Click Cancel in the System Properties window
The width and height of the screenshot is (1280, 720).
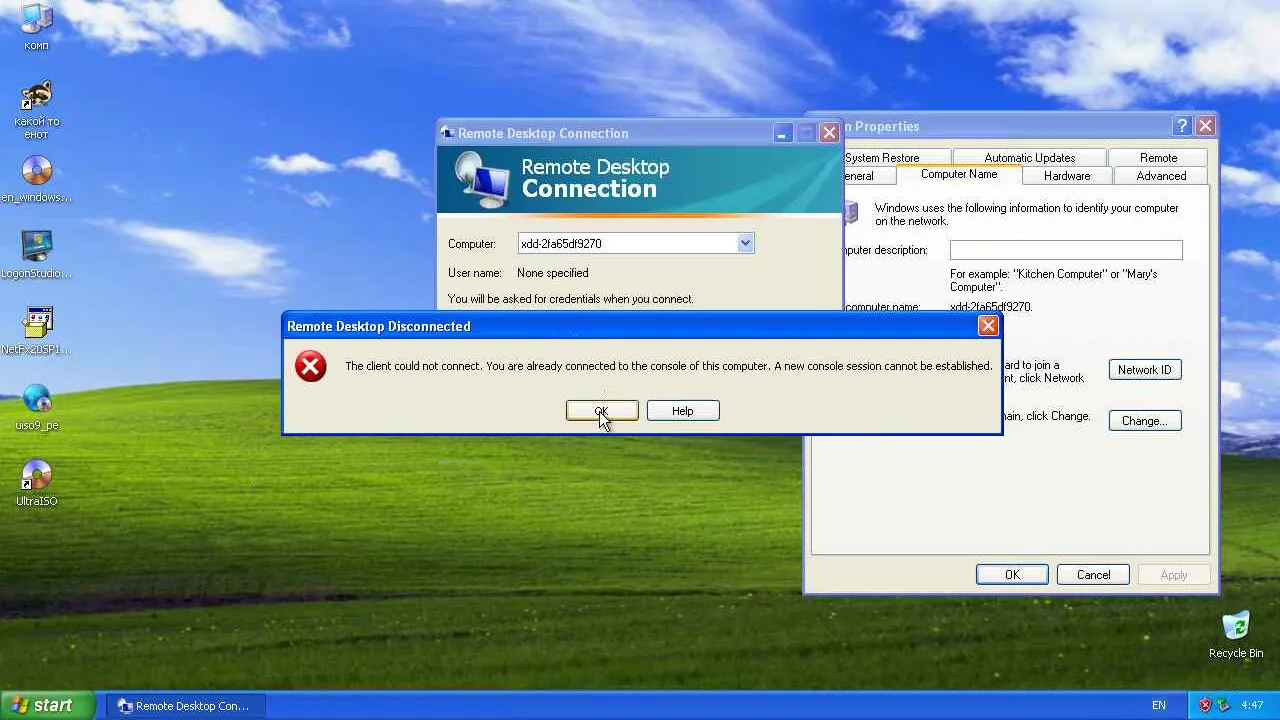click(x=1093, y=575)
